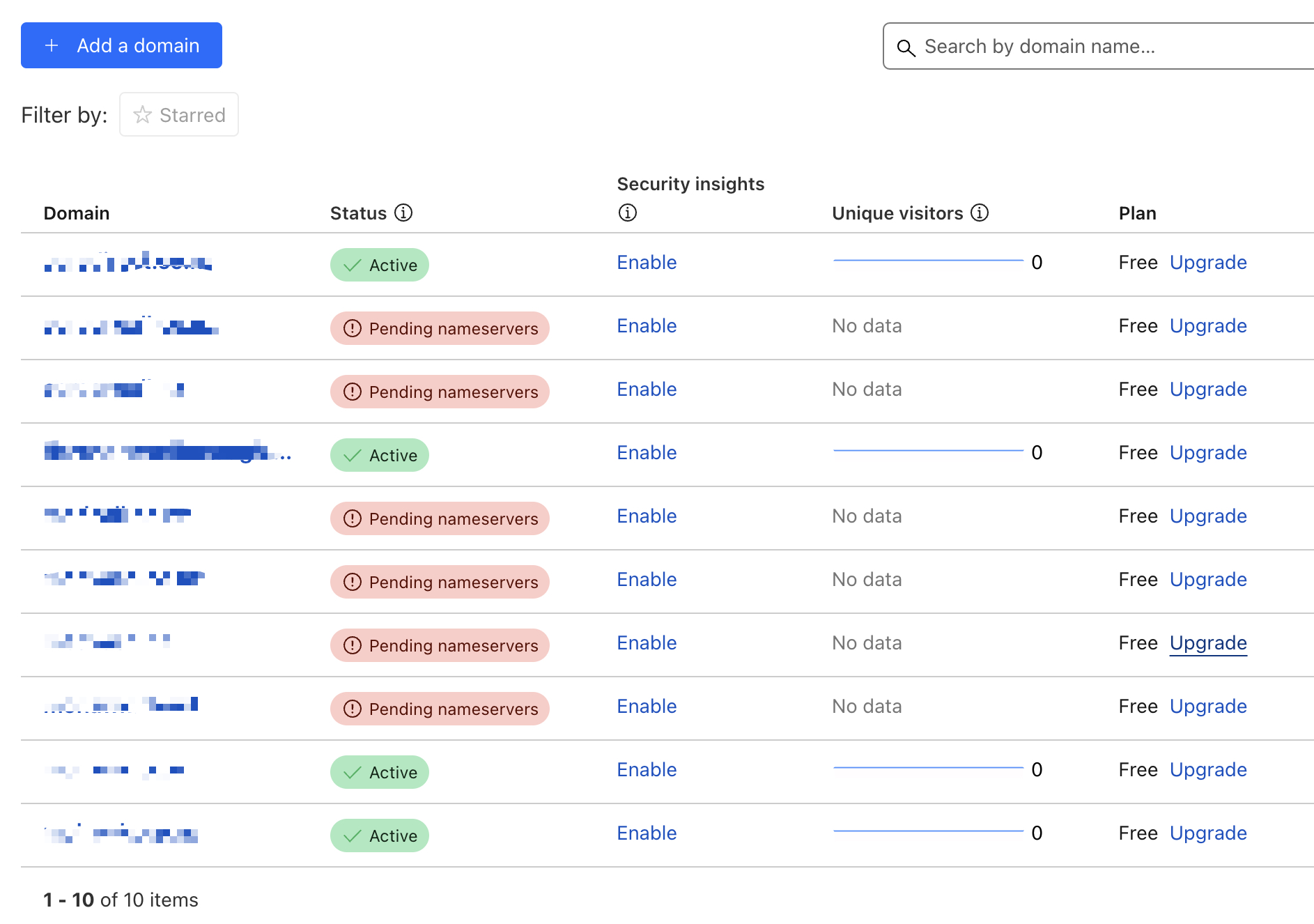Click the Status column info icon
The image size is (1314, 924).
(403, 213)
